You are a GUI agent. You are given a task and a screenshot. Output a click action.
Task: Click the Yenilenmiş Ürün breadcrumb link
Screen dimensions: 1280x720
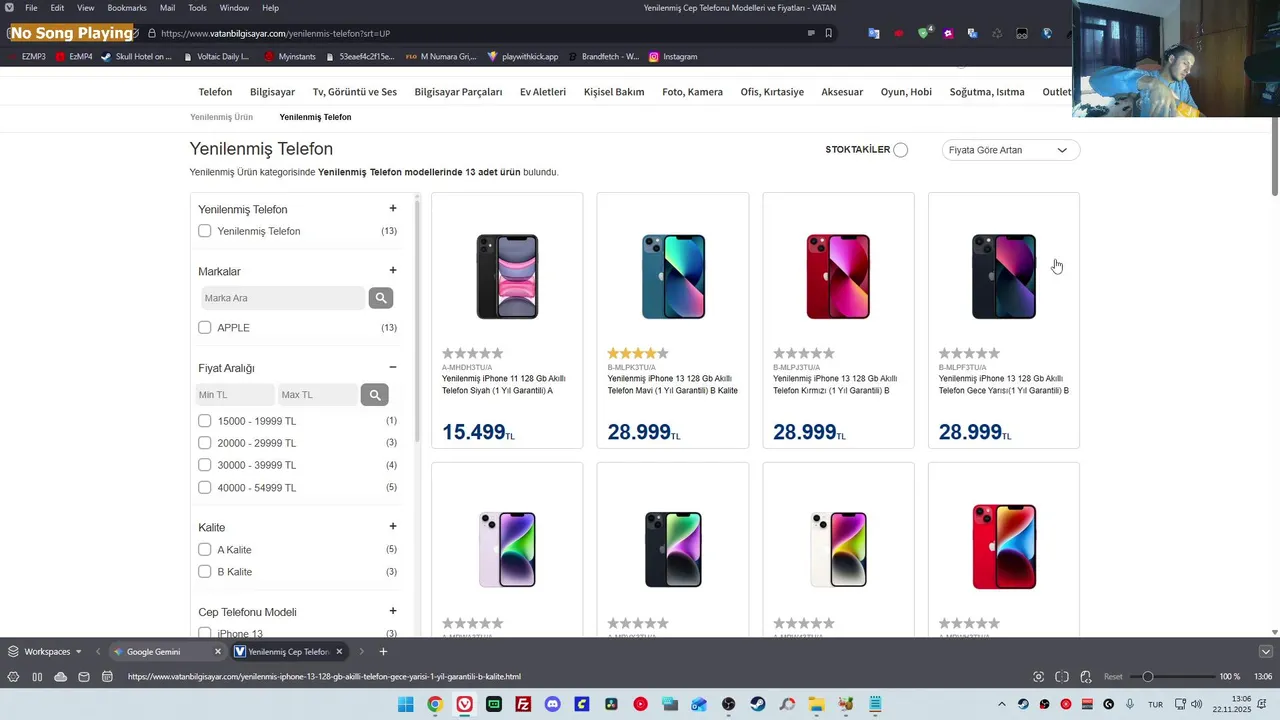coord(222,117)
